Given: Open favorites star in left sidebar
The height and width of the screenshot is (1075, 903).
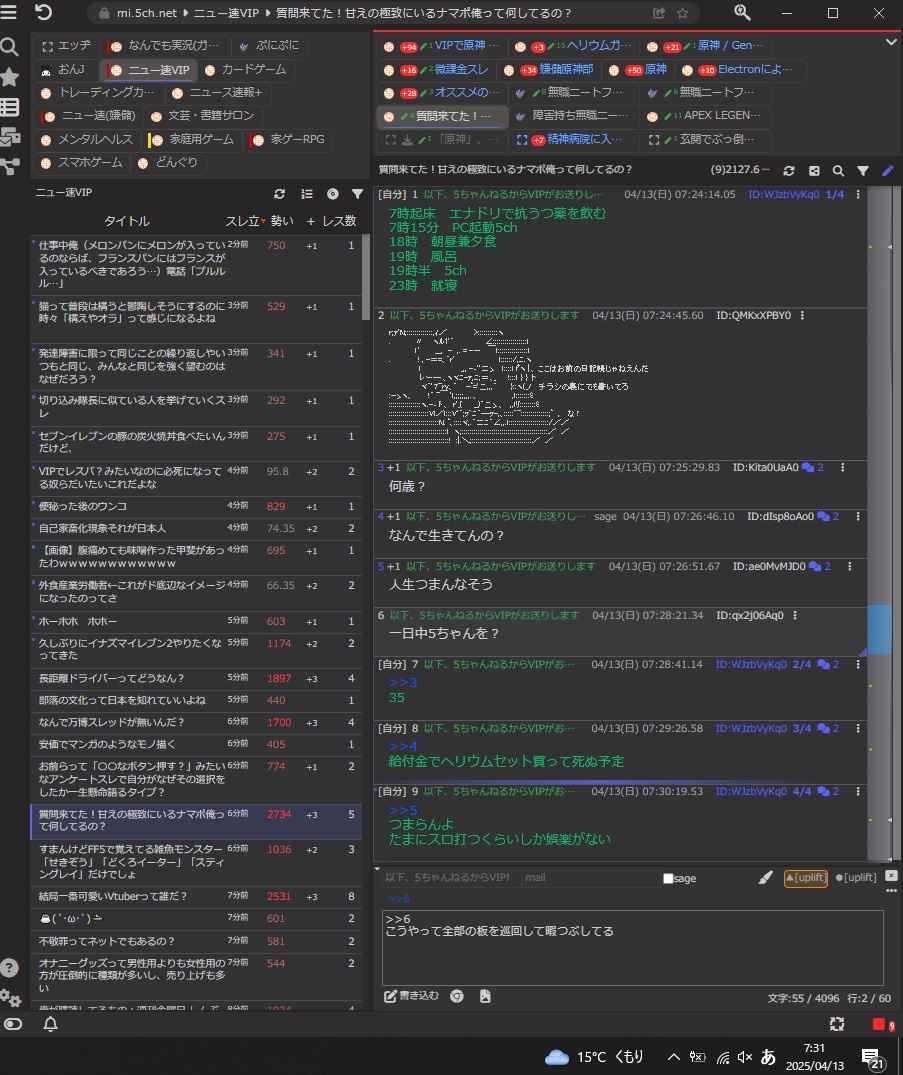Looking at the screenshot, I should 10,77.
